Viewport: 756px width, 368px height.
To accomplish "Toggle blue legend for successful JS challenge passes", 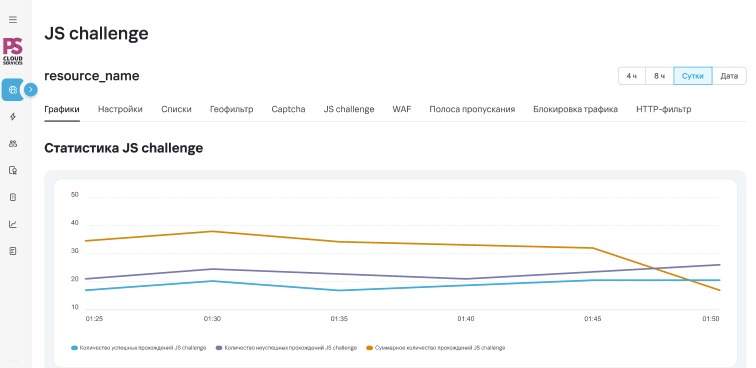I will [139, 348].
